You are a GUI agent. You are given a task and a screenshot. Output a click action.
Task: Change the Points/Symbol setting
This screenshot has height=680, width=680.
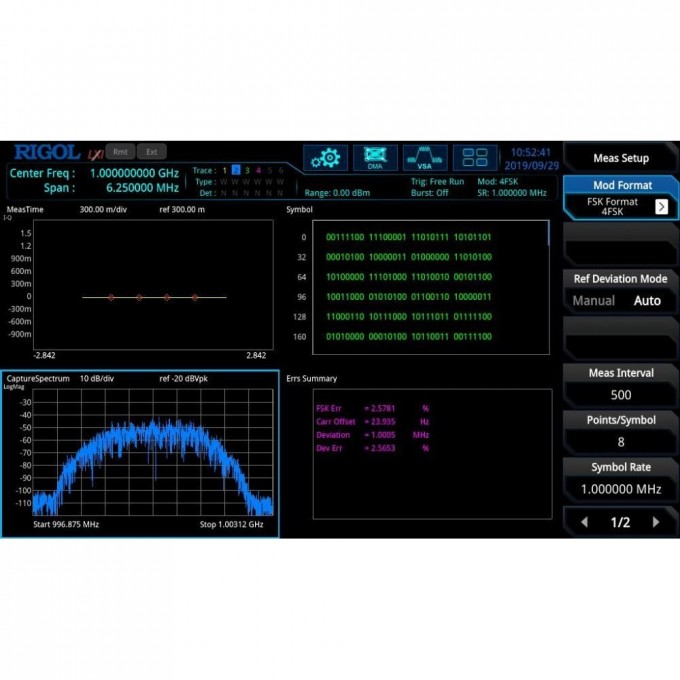pos(620,431)
